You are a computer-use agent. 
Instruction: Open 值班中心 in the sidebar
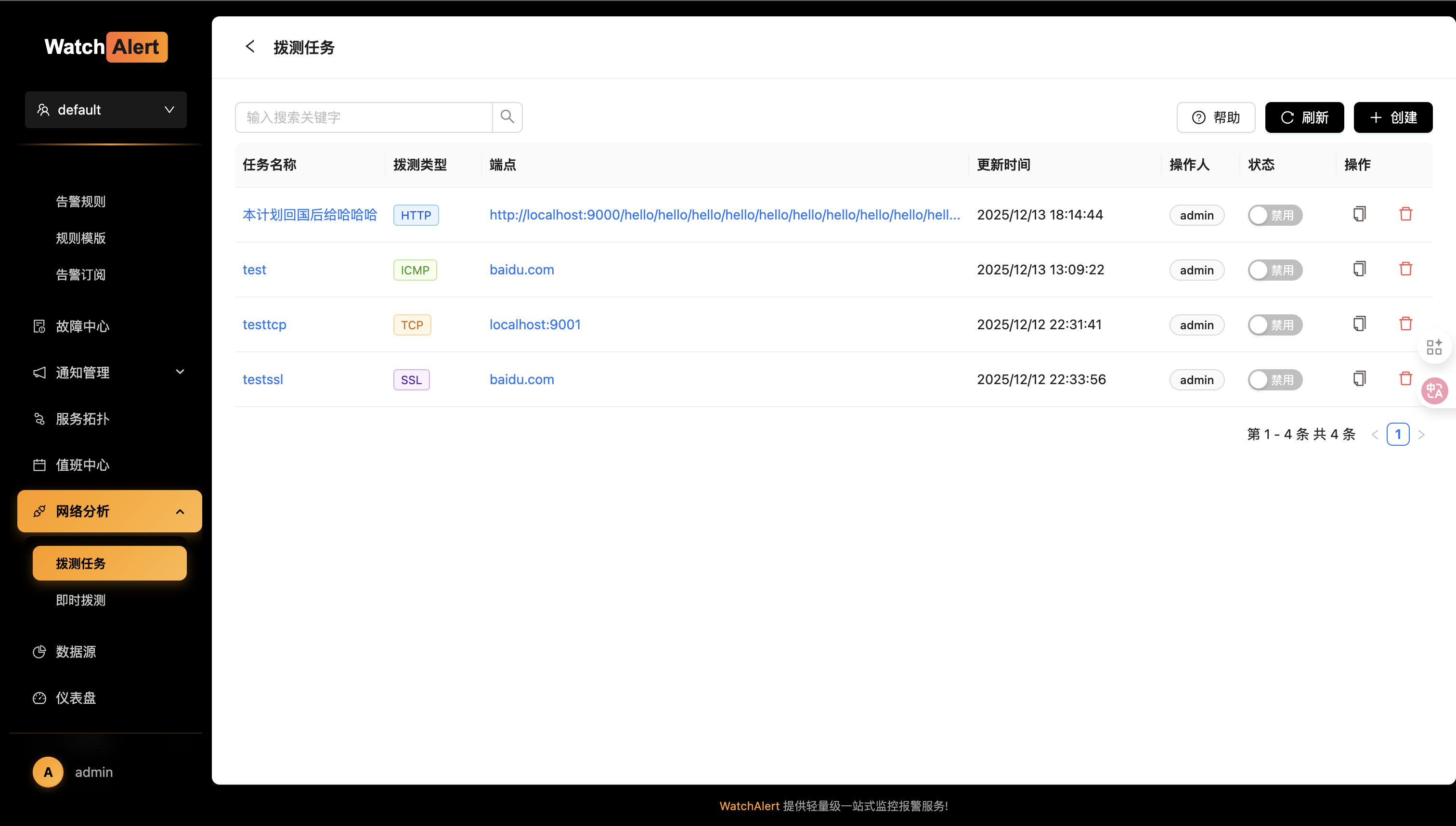tap(109, 465)
